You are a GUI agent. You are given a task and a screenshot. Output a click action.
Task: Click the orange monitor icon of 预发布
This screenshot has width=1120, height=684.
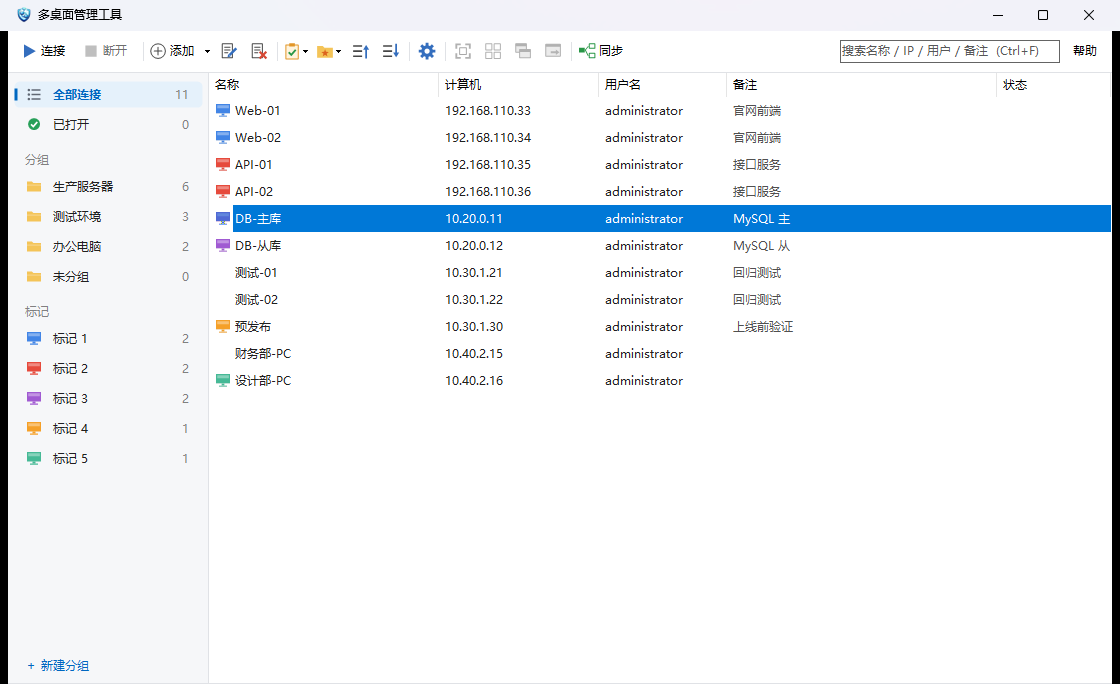point(223,327)
